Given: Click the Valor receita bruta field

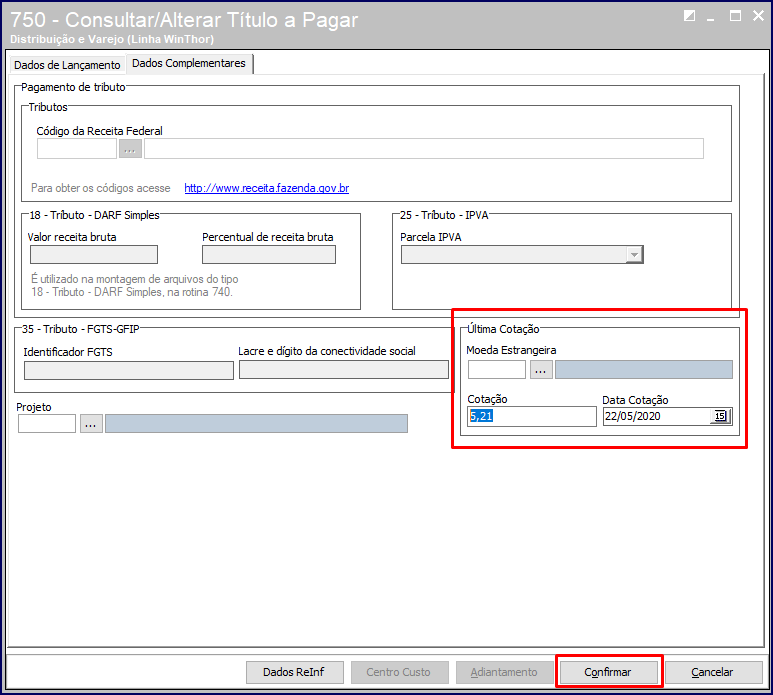Looking at the screenshot, I should click(94, 255).
